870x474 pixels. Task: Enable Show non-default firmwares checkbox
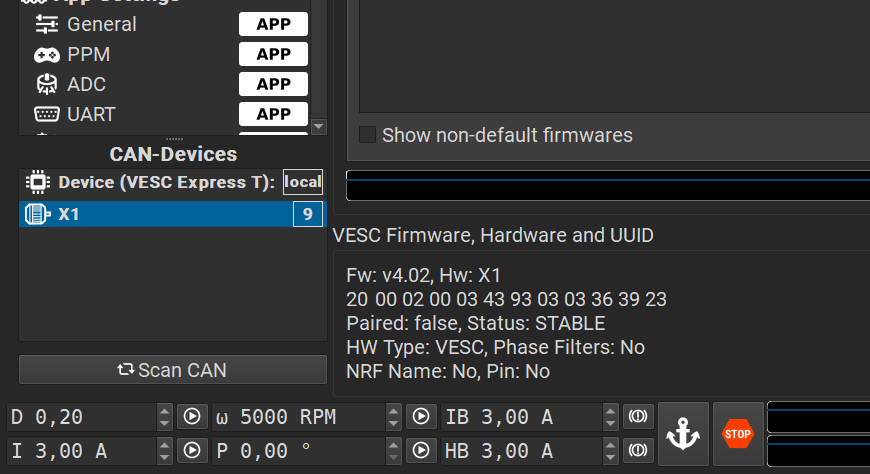click(368, 135)
